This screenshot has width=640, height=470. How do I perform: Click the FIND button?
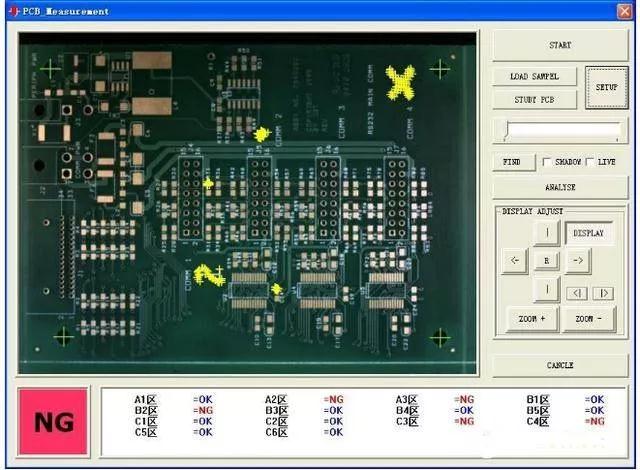(512, 162)
